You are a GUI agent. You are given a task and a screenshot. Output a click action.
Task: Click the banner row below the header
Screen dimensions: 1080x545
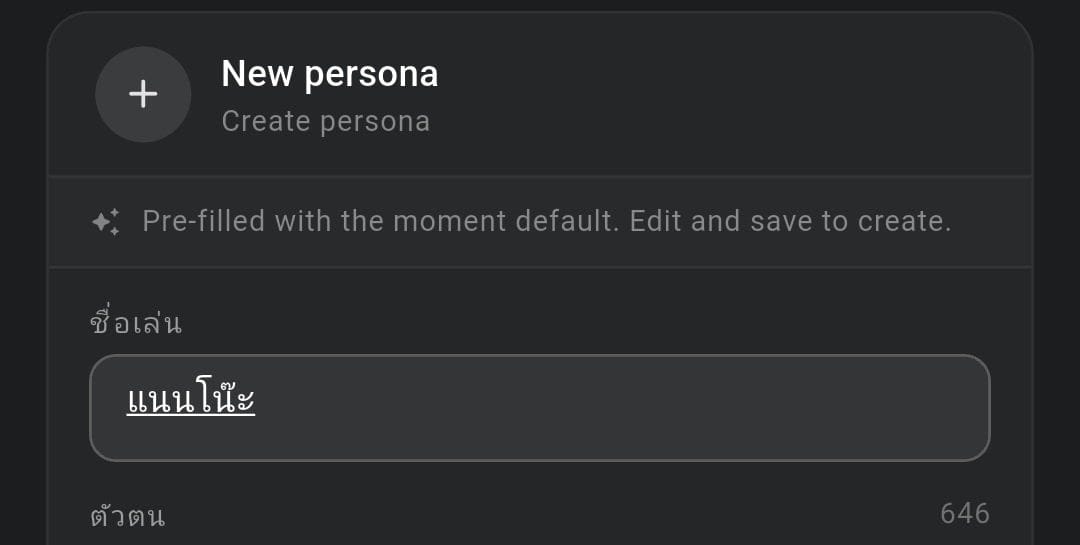tap(540, 222)
